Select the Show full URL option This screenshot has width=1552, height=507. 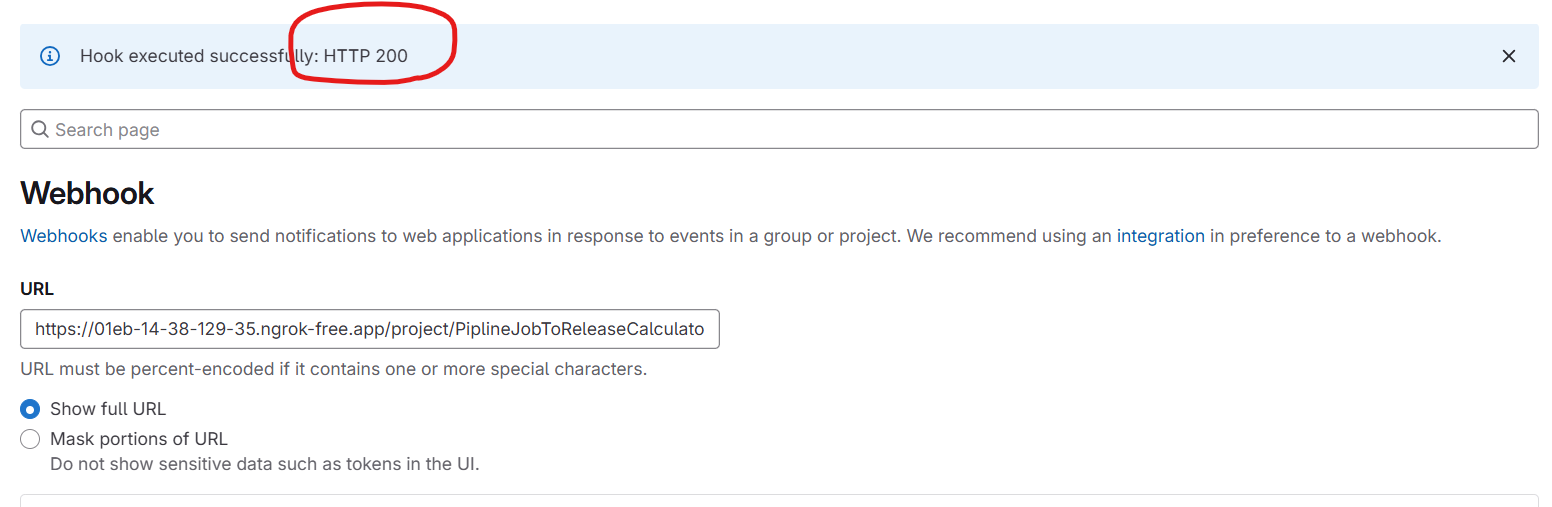tap(30, 409)
